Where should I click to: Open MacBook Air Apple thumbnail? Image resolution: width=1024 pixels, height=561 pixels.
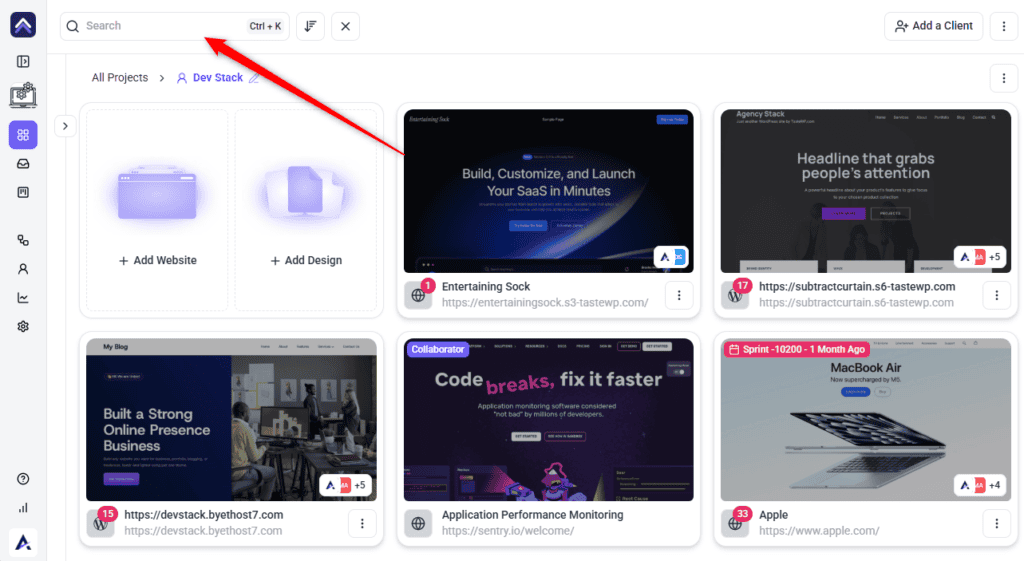tap(865, 419)
